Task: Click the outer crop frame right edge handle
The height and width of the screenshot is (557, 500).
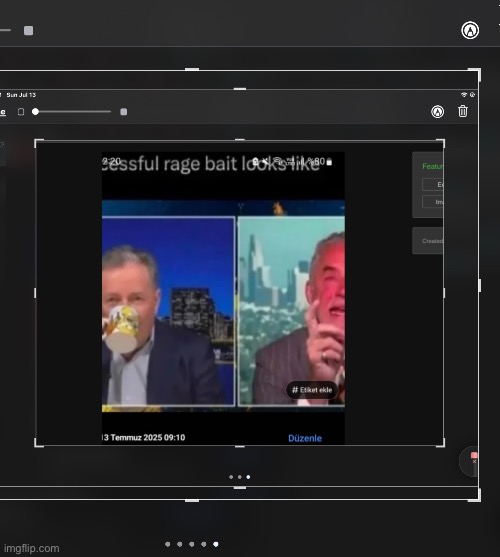Action: (480, 285)
